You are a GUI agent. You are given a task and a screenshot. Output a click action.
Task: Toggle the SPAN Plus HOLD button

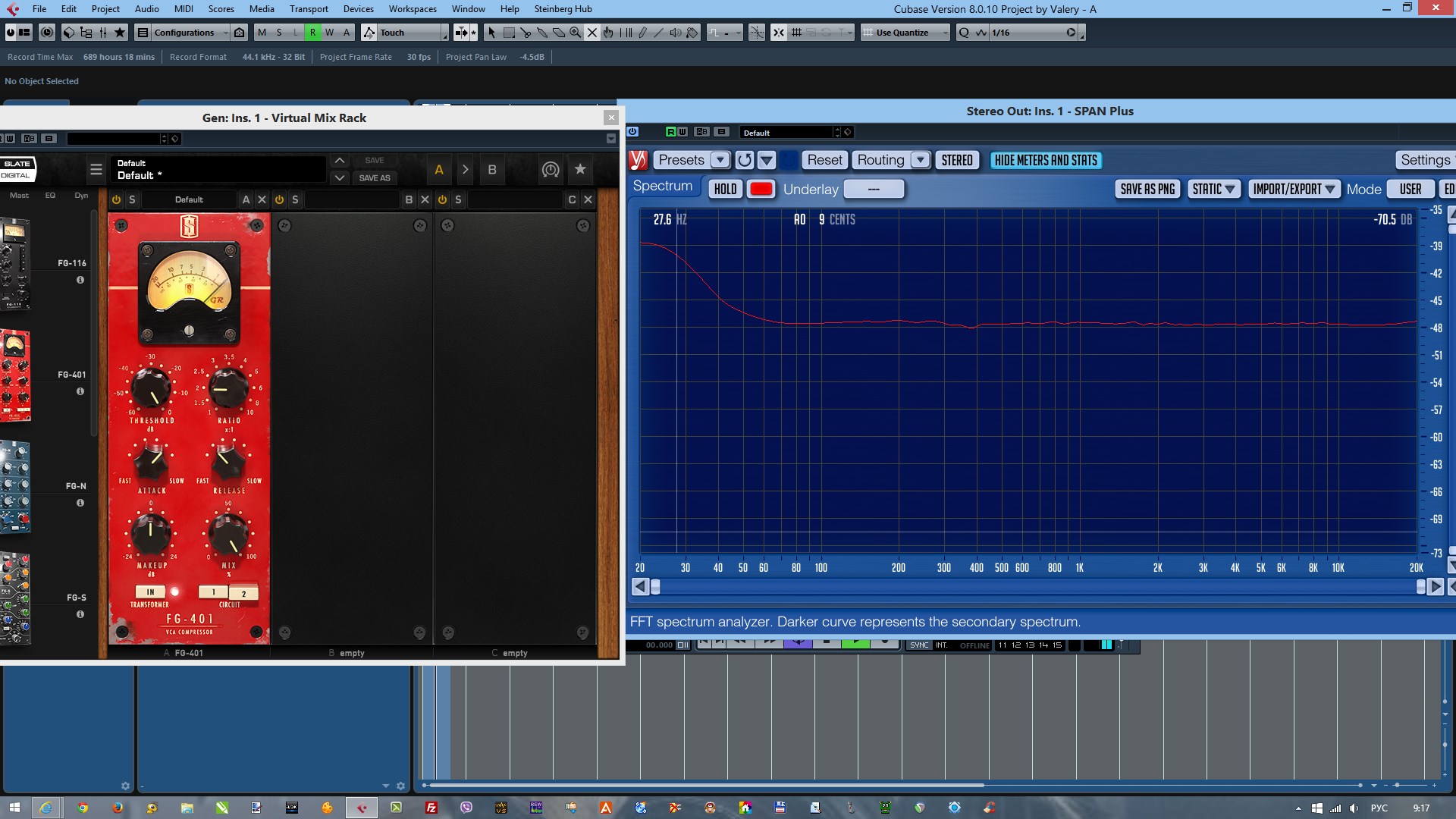click(x=725, y=189)
